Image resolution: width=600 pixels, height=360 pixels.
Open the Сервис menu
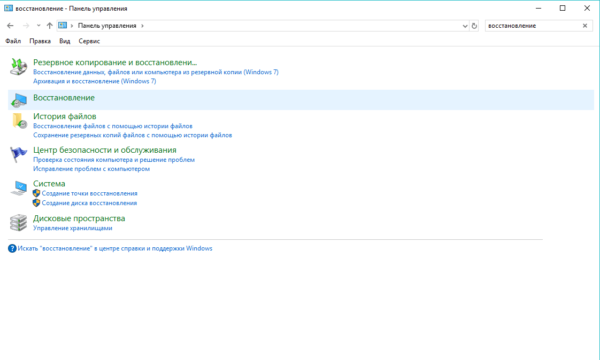89,41
